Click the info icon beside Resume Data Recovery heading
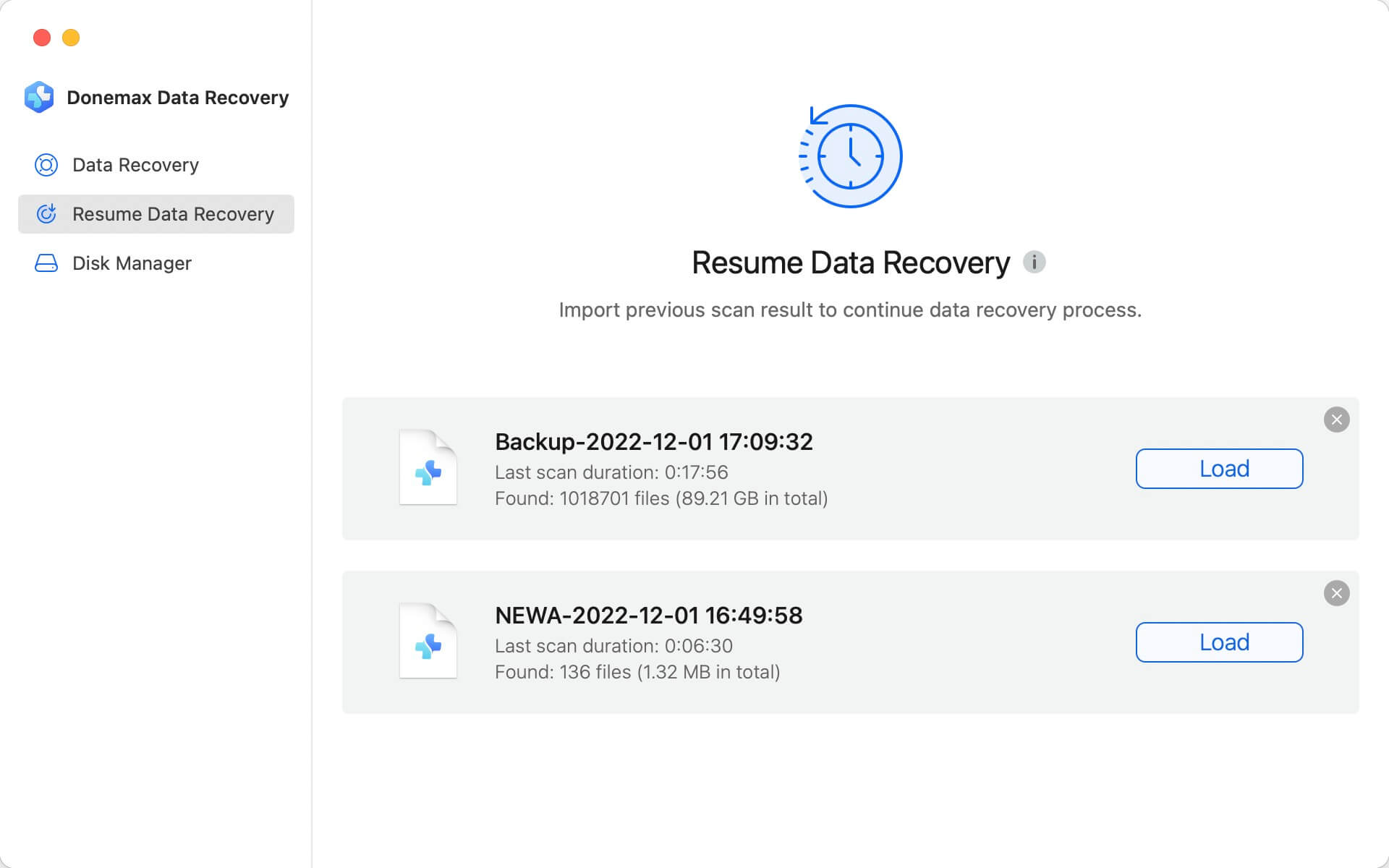The image size is (1389, 868). (x=1034, y=262)
